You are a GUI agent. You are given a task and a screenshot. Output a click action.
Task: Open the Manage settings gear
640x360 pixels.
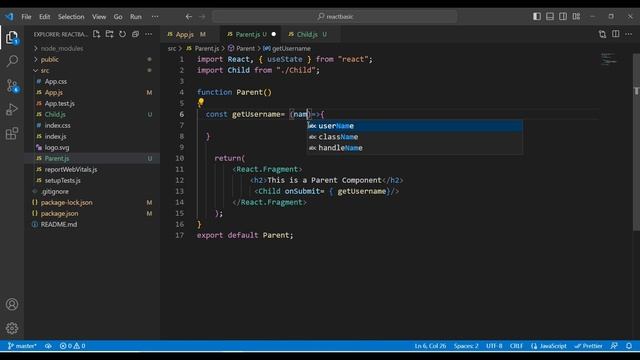point(12,328)
